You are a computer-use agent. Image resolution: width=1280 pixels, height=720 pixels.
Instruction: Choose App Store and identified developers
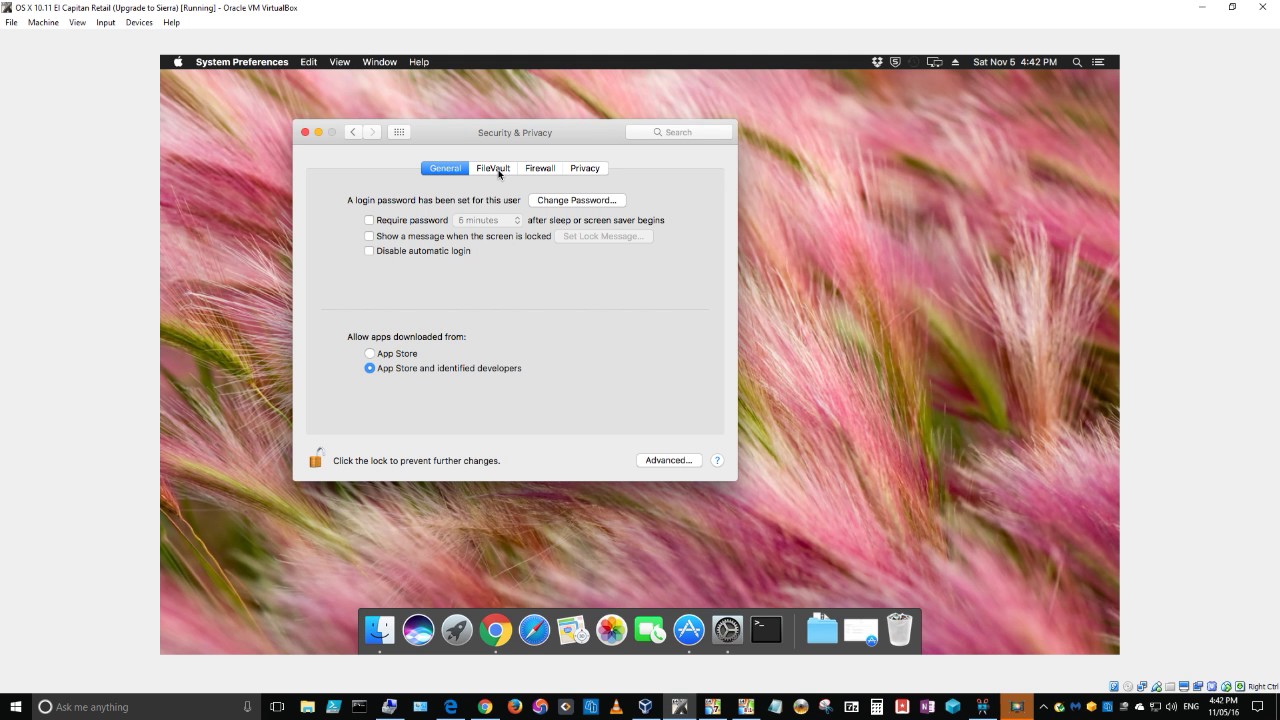pos(370,368)
